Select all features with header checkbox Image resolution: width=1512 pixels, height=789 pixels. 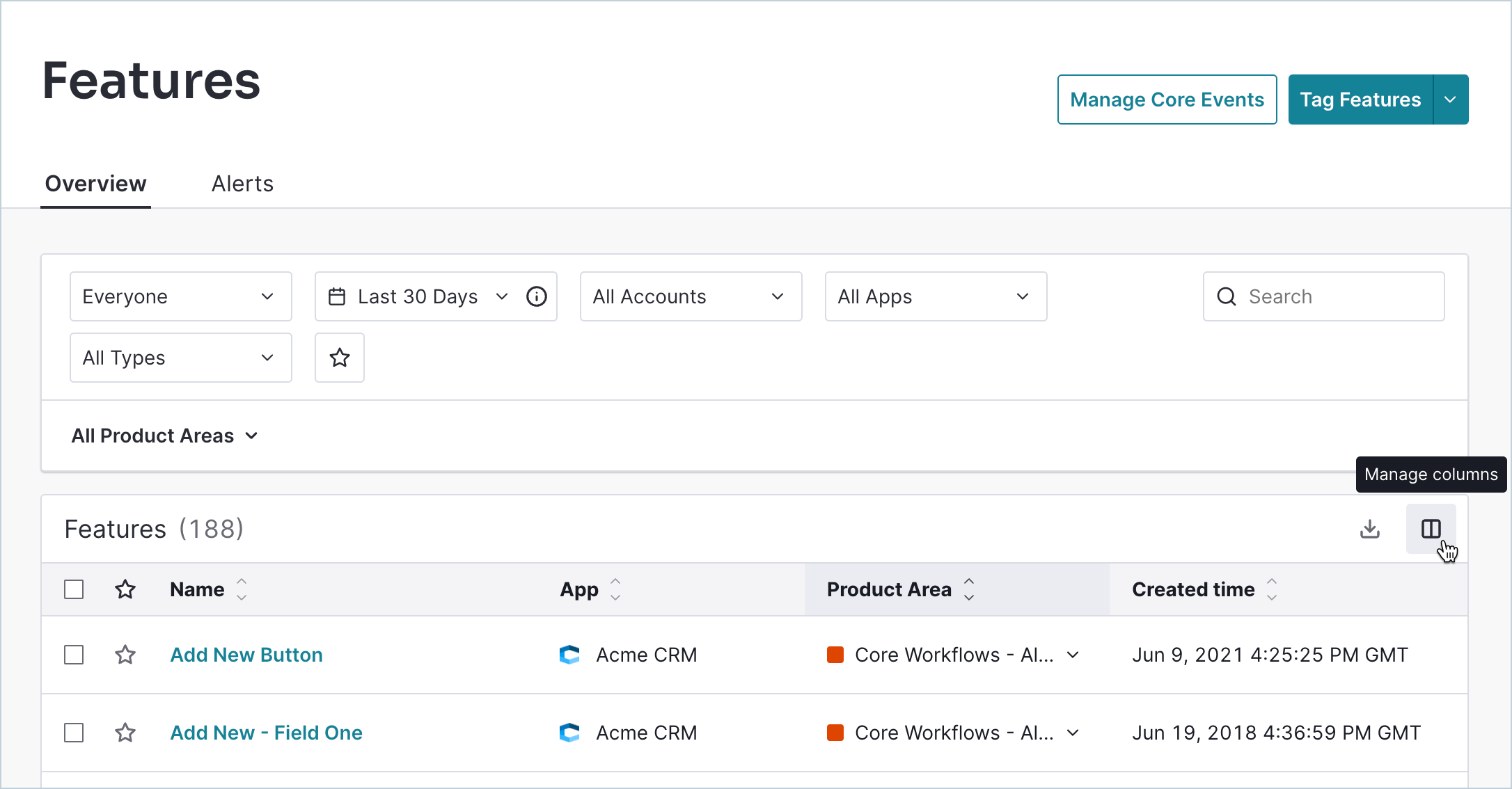(73, 589)
